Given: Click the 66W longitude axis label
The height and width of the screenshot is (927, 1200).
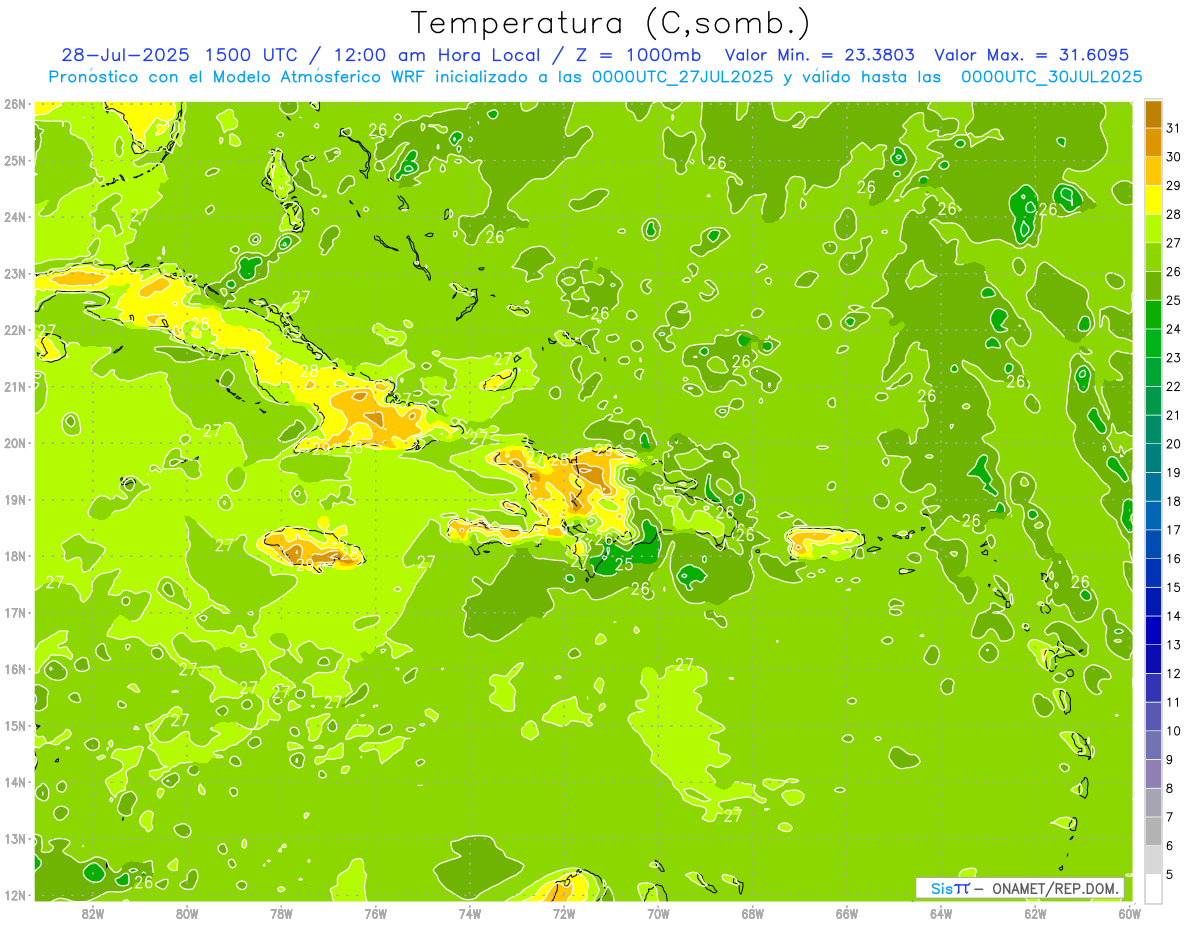Looking at the screenshot, I should point(847,913).
